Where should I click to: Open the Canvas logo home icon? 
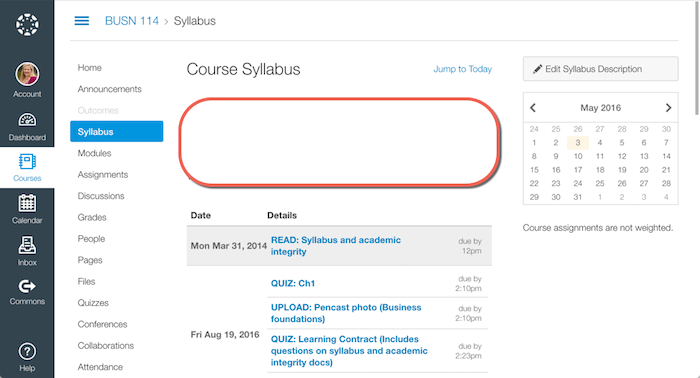pos(27,25)
